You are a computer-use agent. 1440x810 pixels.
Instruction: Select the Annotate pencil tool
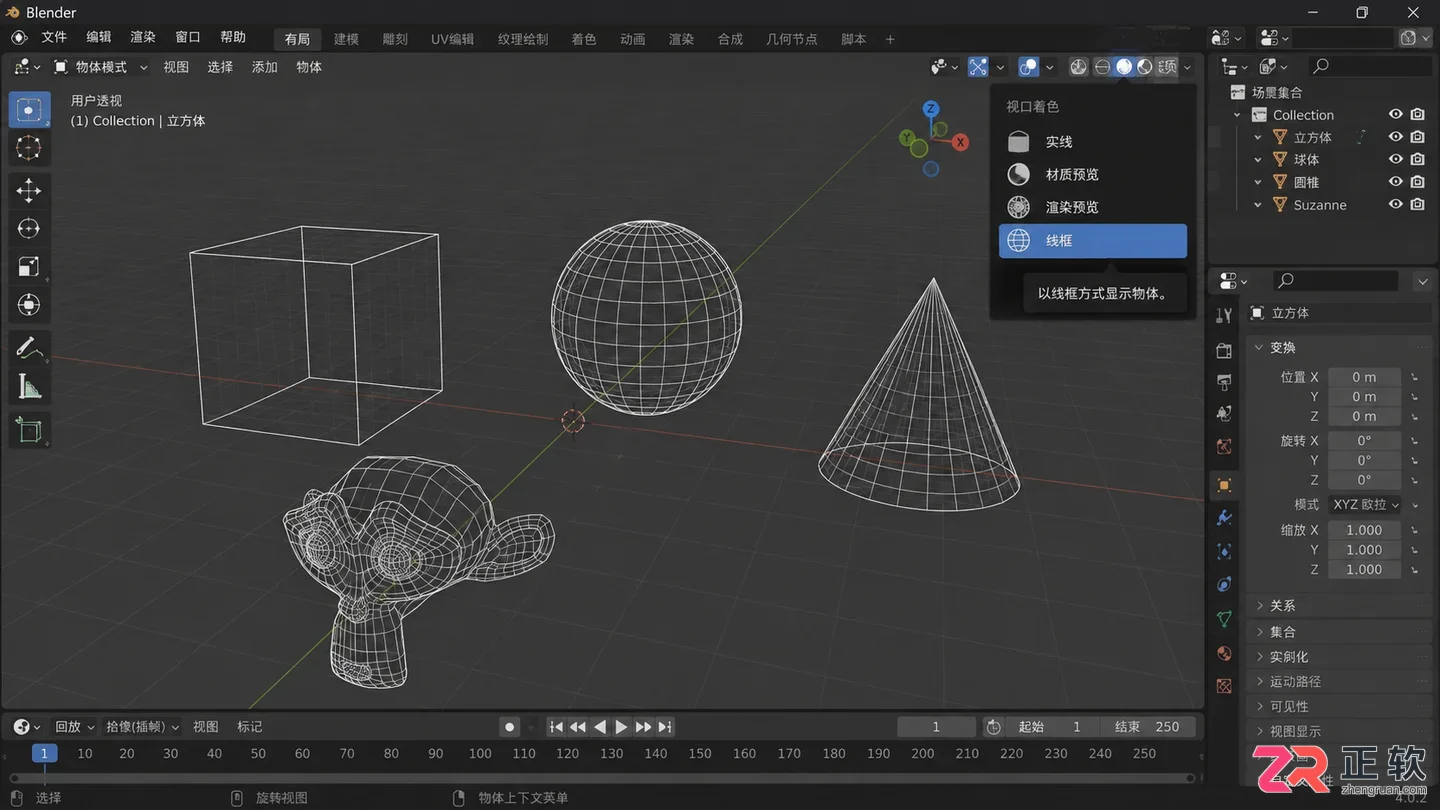point(29,347)
